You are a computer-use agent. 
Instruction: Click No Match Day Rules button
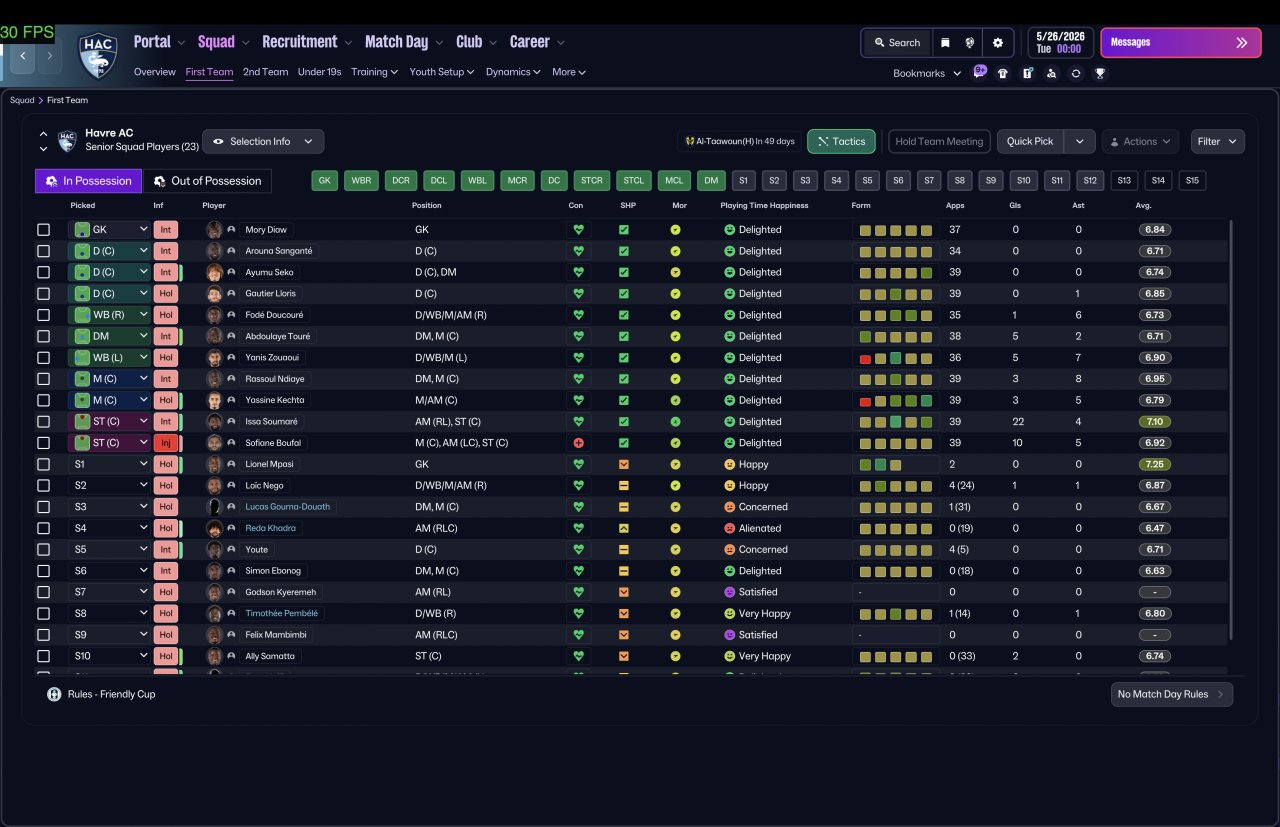coord(1171,694)
